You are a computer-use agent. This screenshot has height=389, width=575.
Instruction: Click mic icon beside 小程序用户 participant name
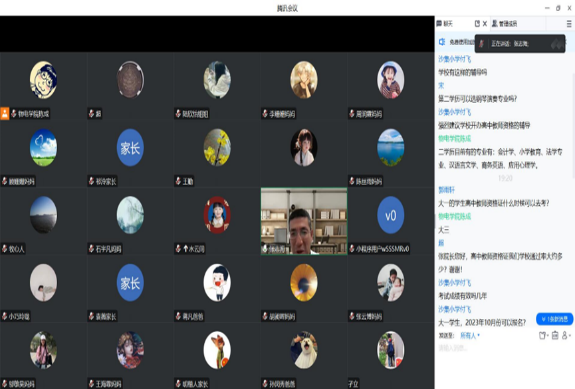(352, 249)
